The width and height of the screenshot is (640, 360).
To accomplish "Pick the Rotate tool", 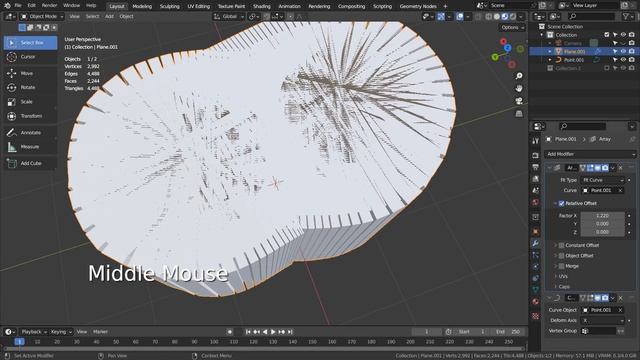I will [x=30, y=88].
